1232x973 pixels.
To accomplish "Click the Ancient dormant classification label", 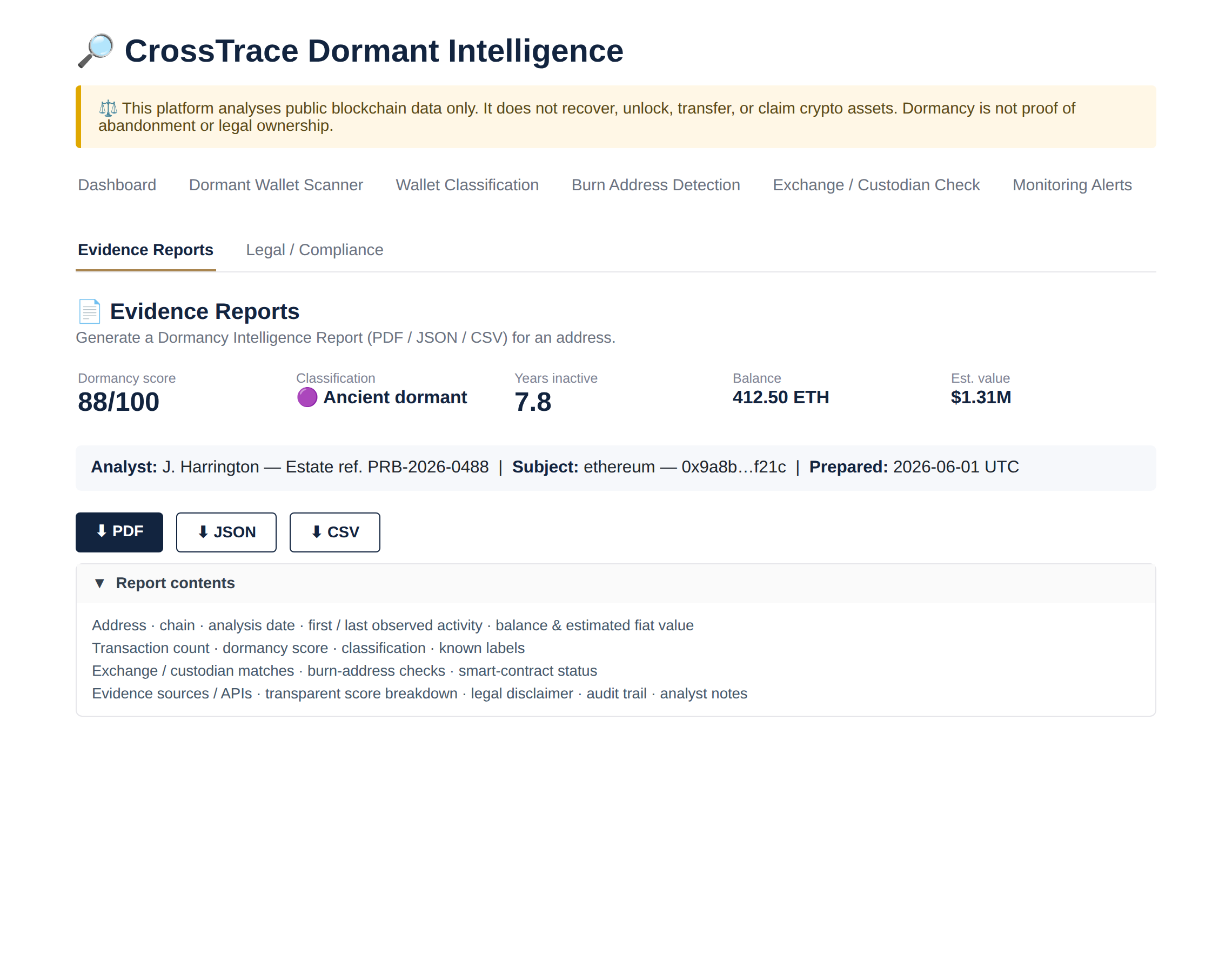I will coord(395,397).
